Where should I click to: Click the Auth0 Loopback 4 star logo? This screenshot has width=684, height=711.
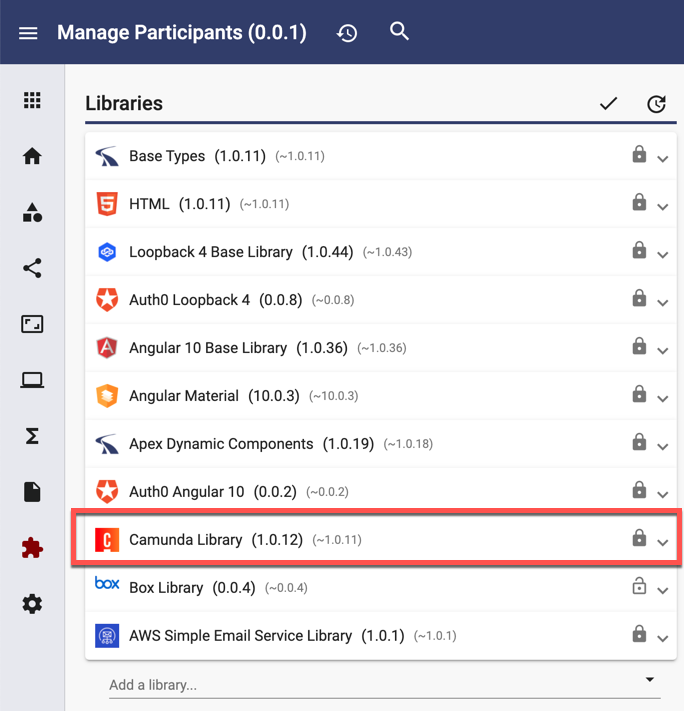[x=107, y=300]
